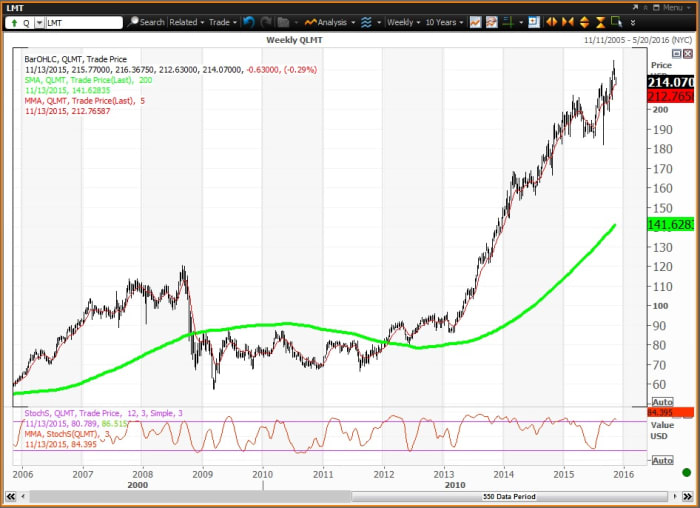
Task: Click the green status dot at bottom right
Action: tap(687, 472)
